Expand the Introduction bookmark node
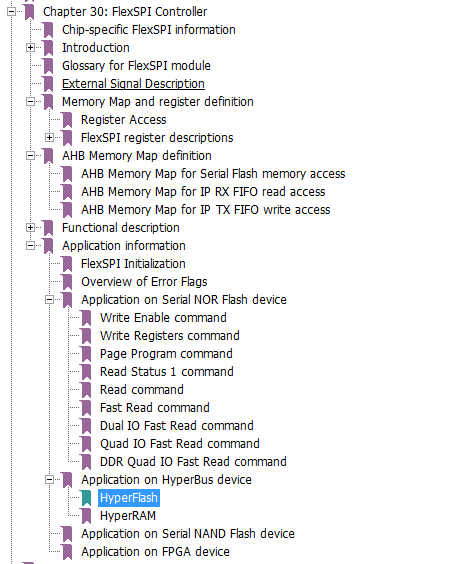This screenshot has height=564, width=463. [x=31, y=47]
